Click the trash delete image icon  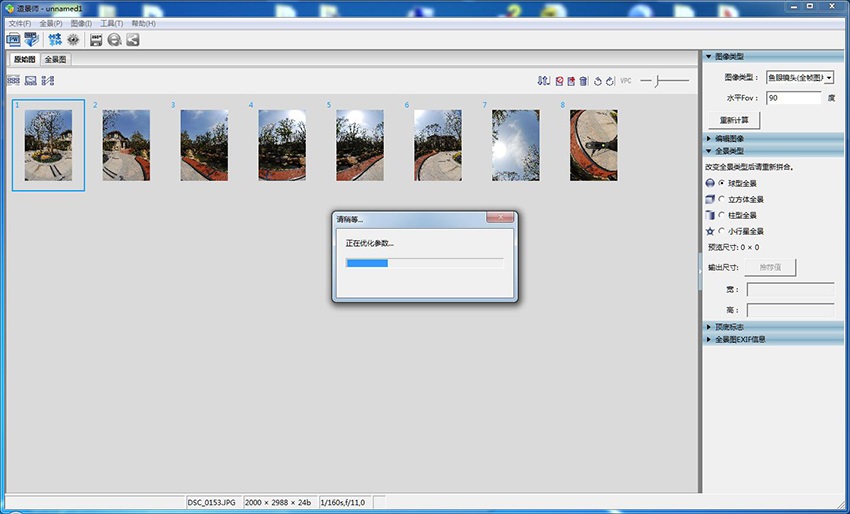tap(583, 80)
